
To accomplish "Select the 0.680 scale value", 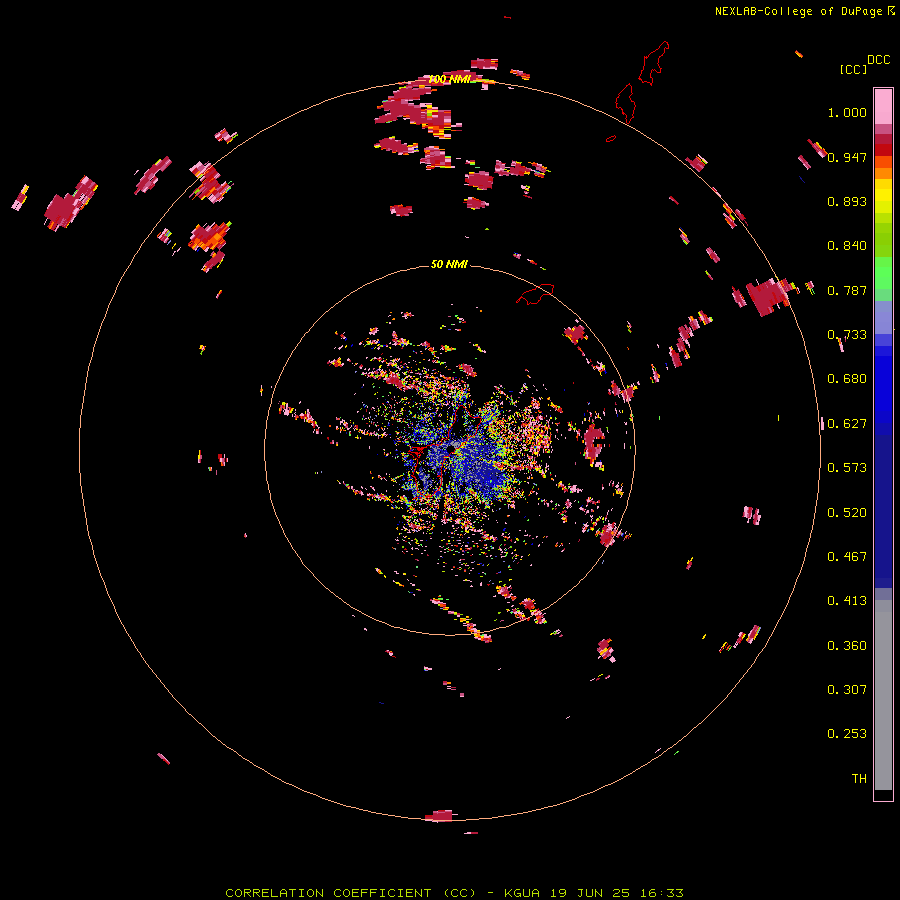I will [x=847, y=379].
